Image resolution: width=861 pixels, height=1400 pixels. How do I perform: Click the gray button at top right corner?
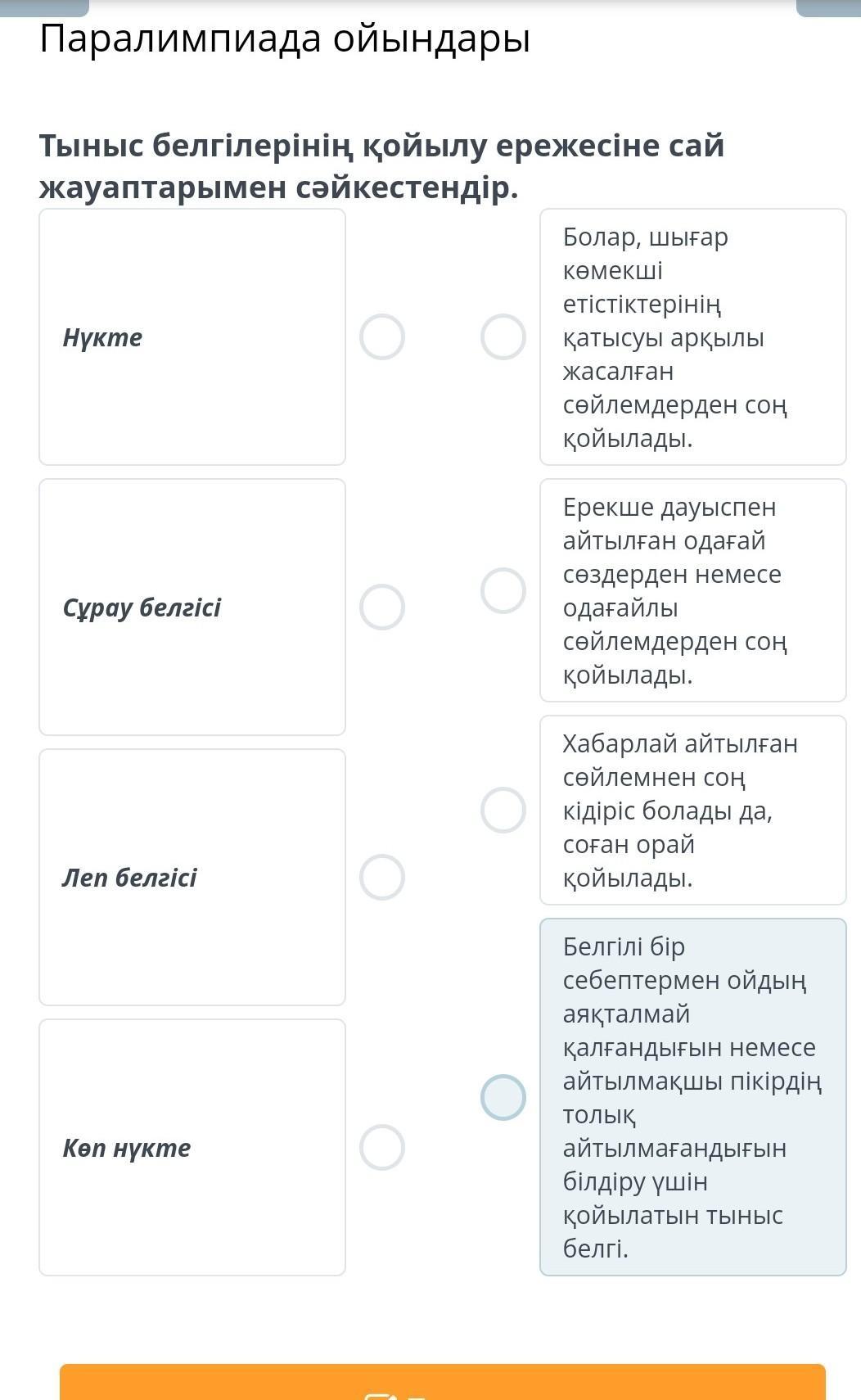coord(828,7)
